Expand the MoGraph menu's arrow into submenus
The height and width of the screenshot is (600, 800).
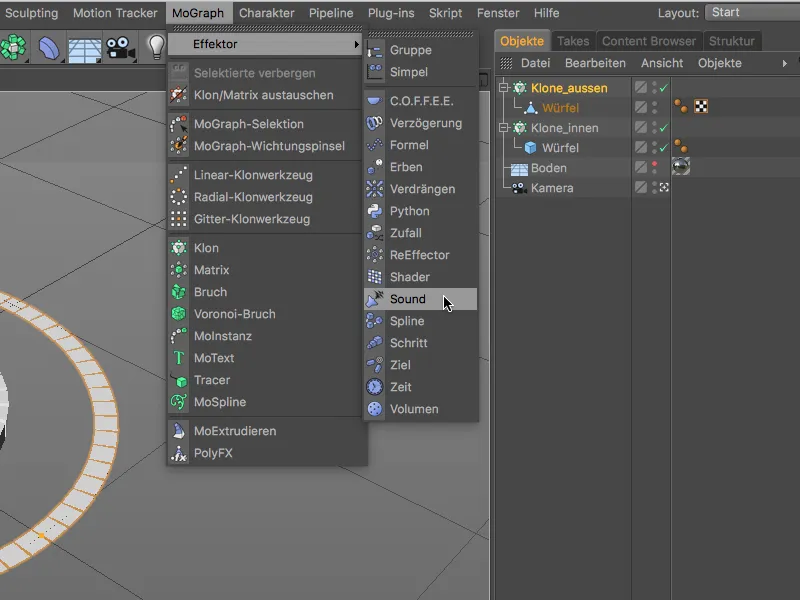coord(358,45)
